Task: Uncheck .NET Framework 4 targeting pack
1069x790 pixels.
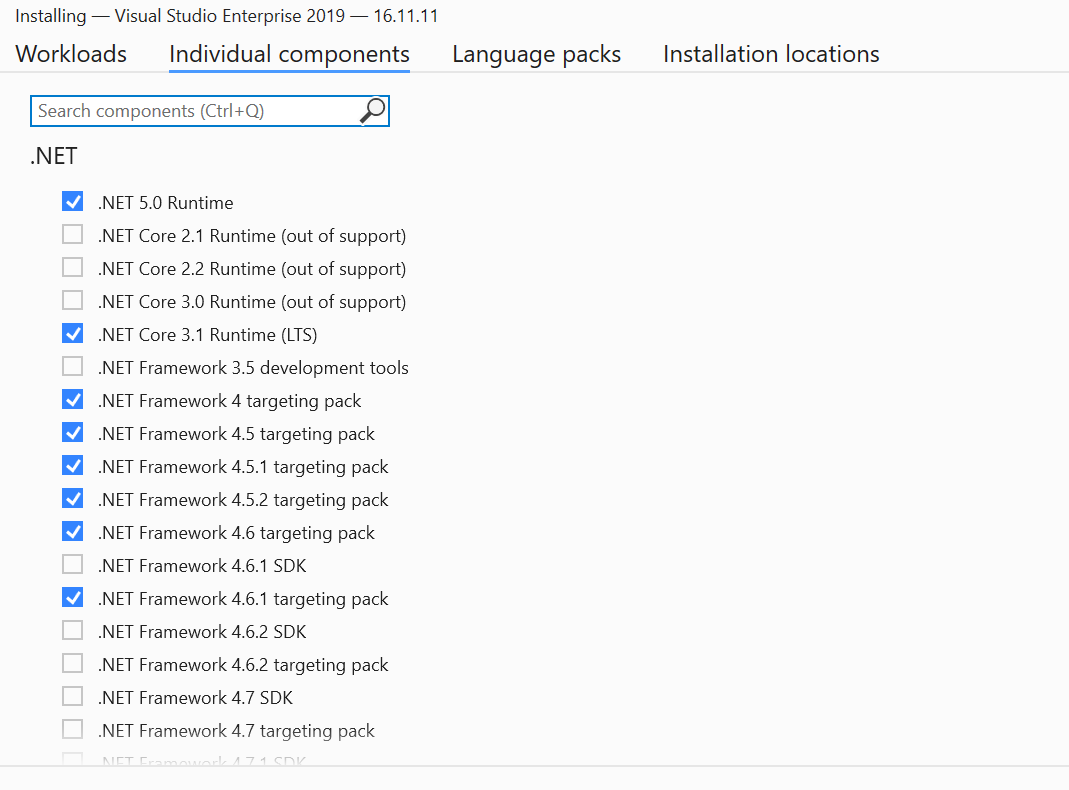Action: (72, 399)
